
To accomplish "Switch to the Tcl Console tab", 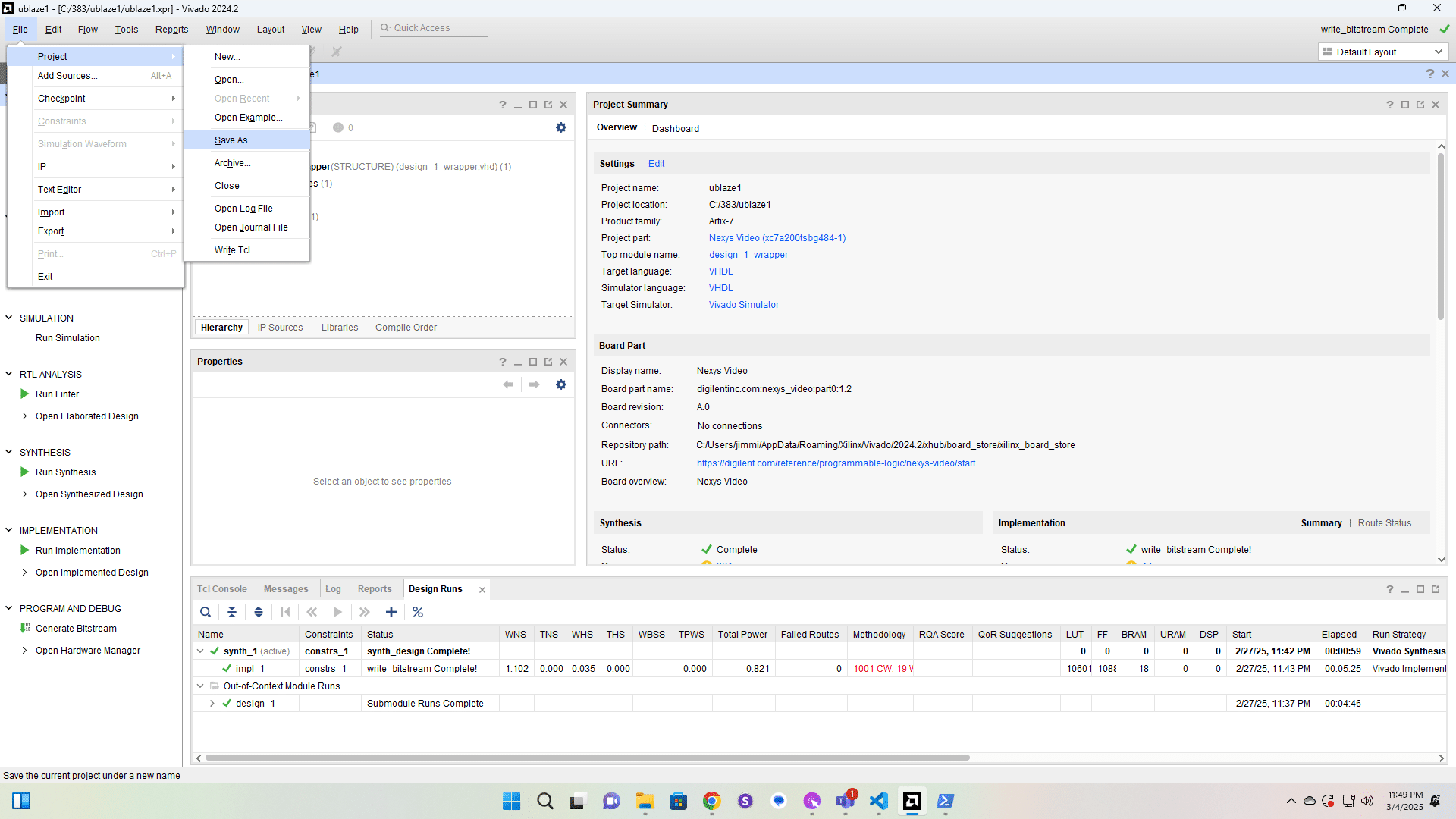I will click(x=222, y=589).
